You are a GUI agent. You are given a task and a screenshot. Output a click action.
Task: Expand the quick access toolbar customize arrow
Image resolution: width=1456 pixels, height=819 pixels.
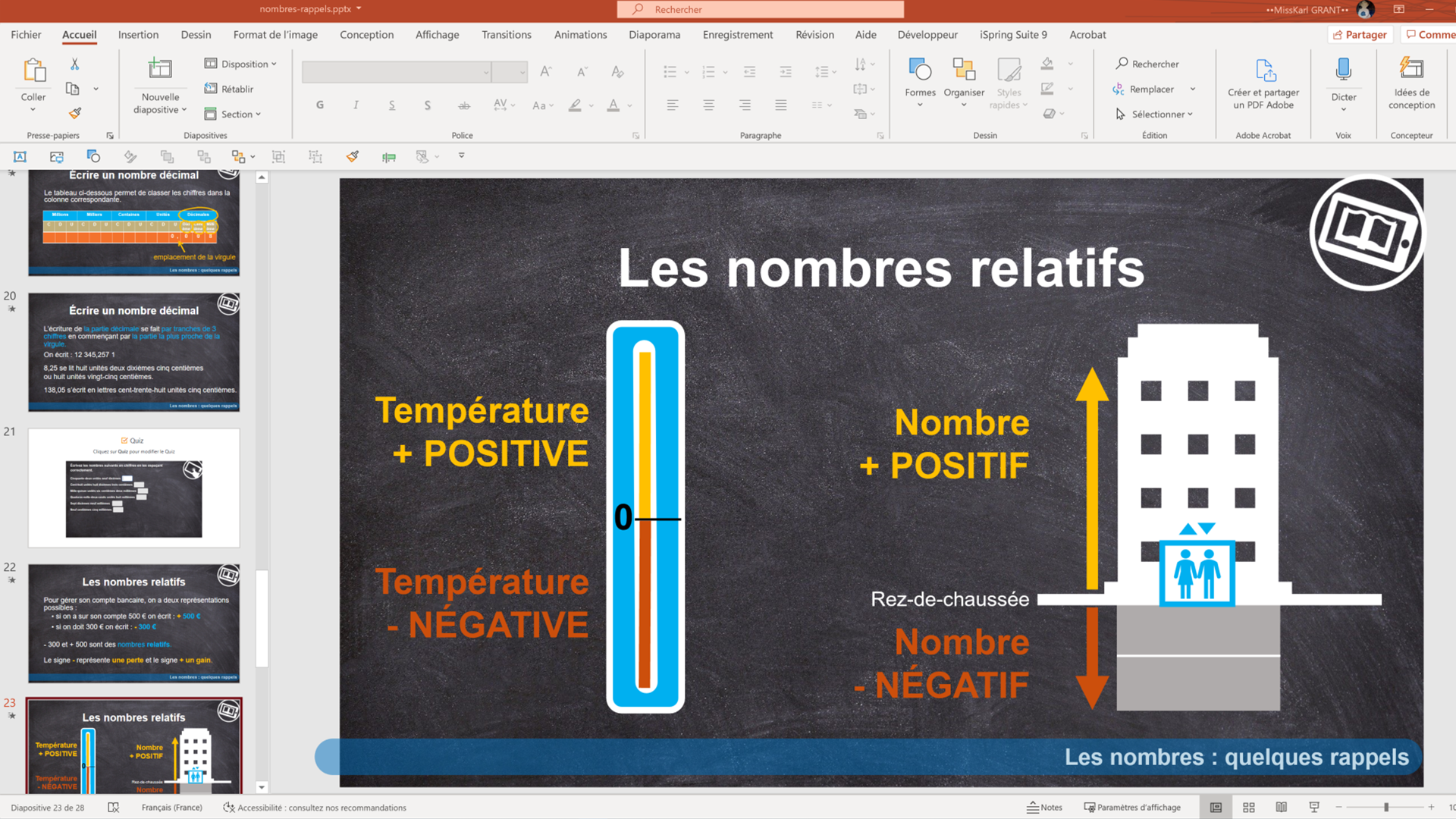[461, 155]
